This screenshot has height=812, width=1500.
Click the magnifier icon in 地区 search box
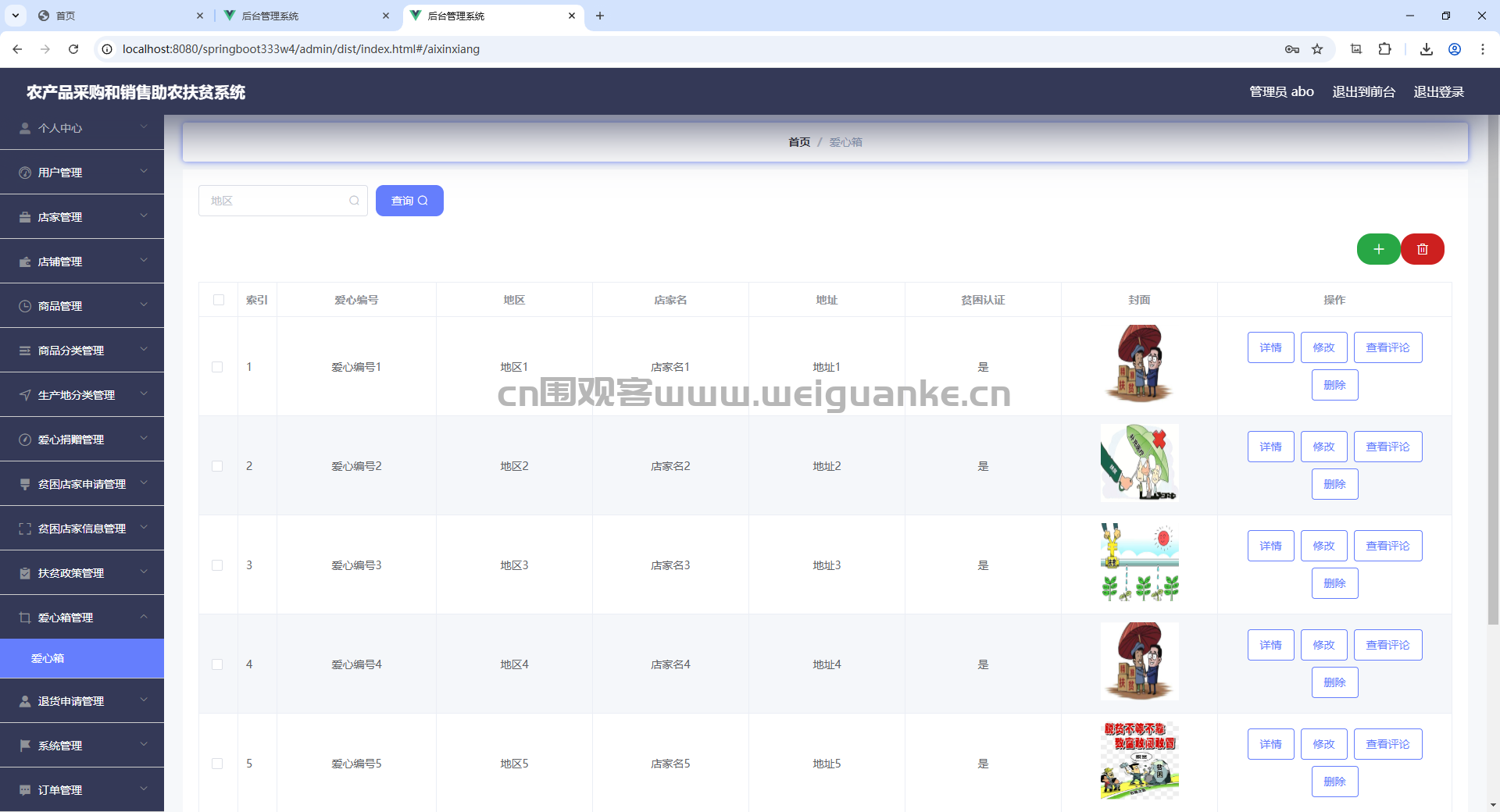click(x=354, y=201)
